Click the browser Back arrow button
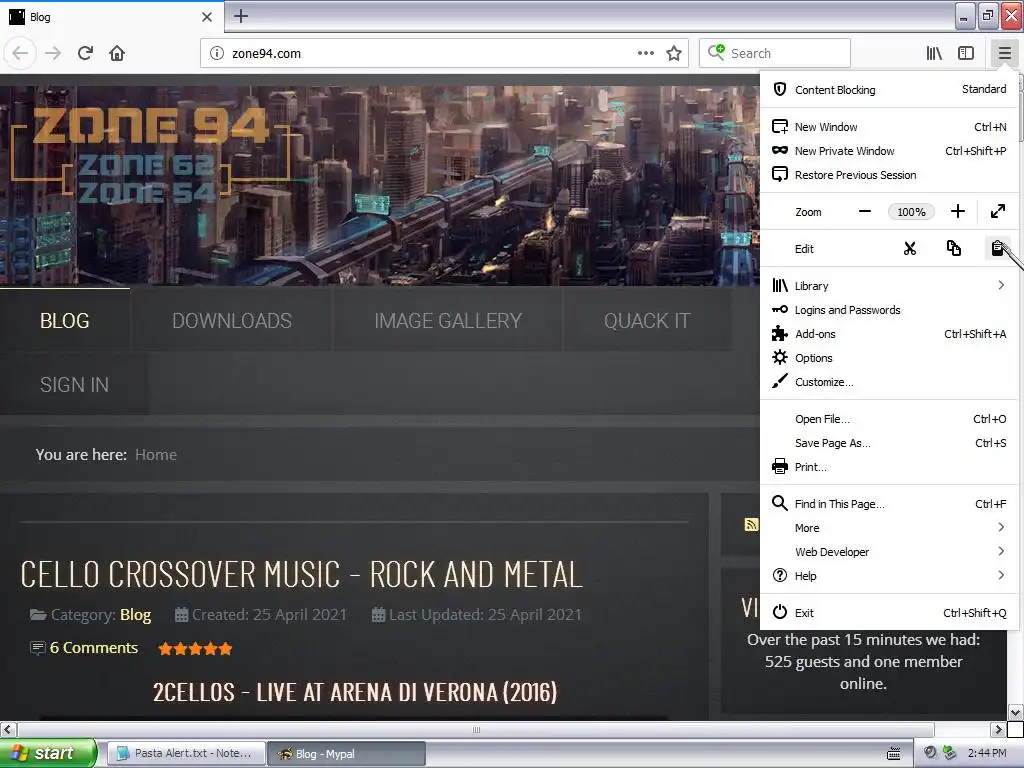 point(20,53)
